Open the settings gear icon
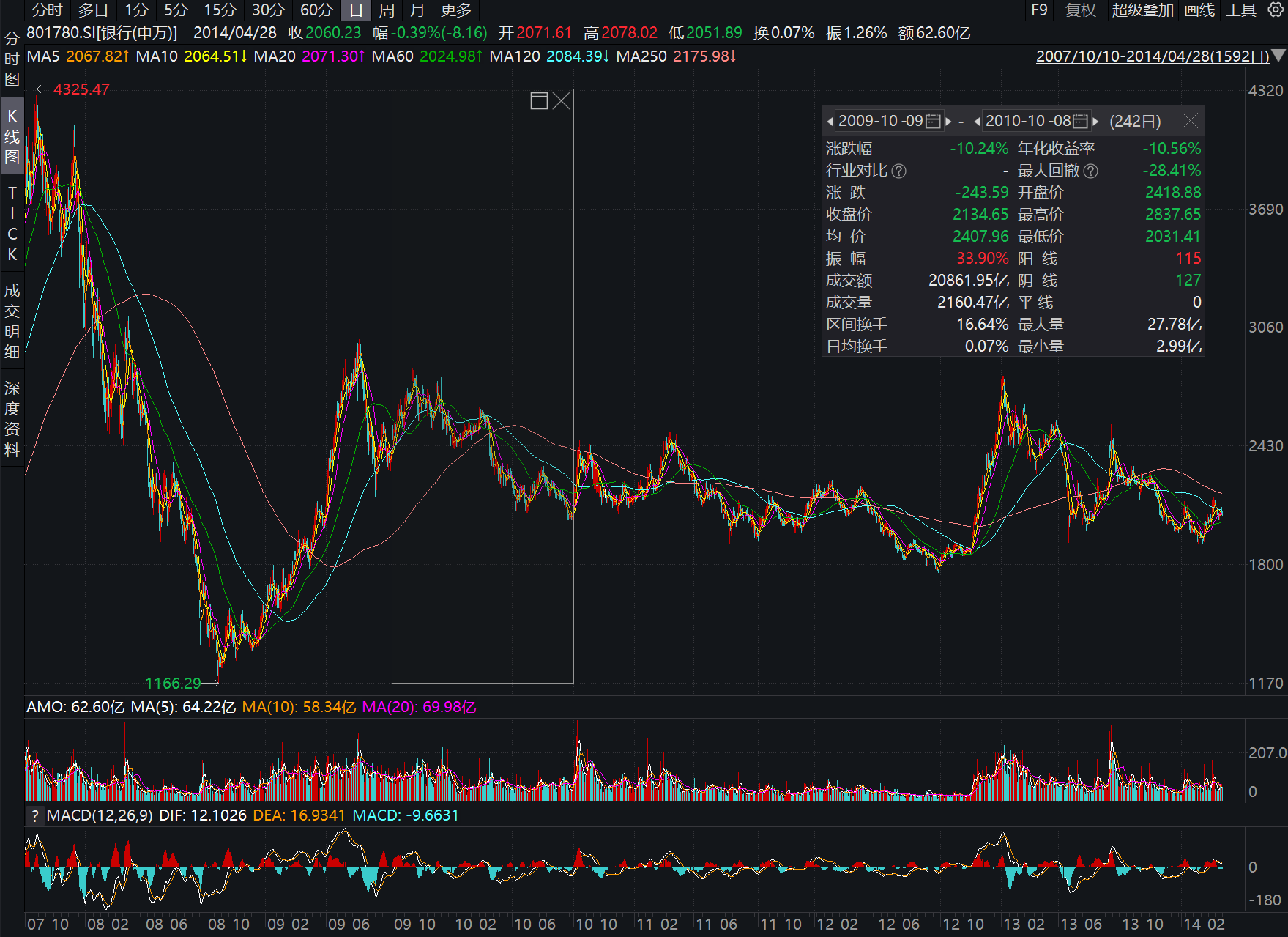 pos(1275,10)
